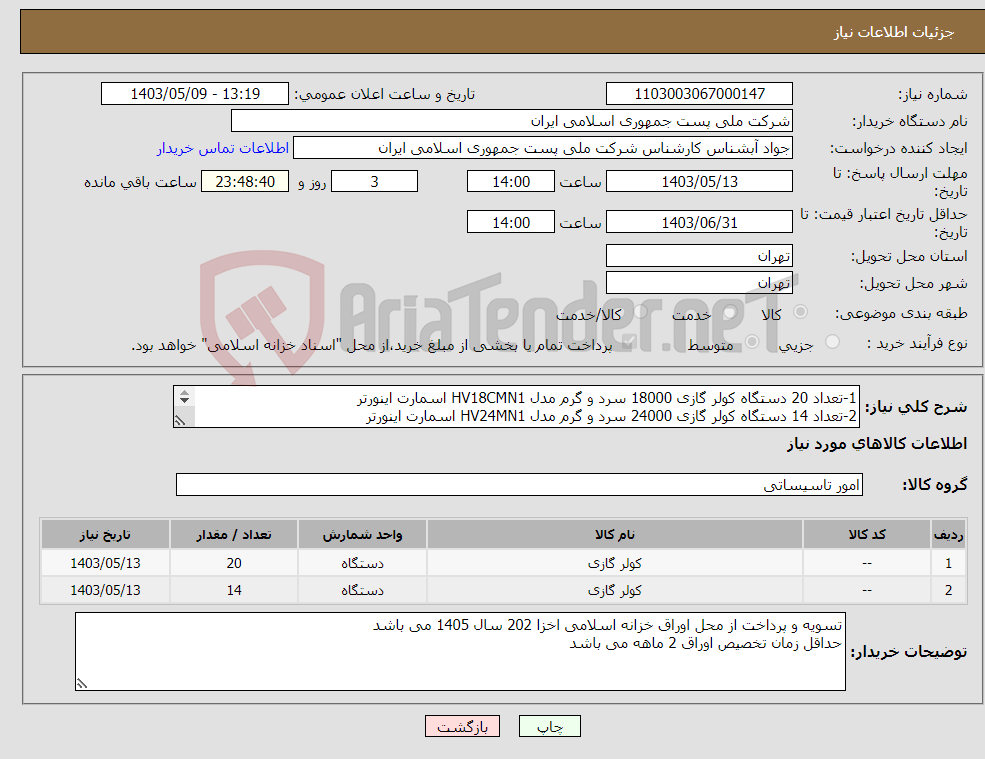Click the request creator field
Screen dimensions: 985x759
pos(543,148)
